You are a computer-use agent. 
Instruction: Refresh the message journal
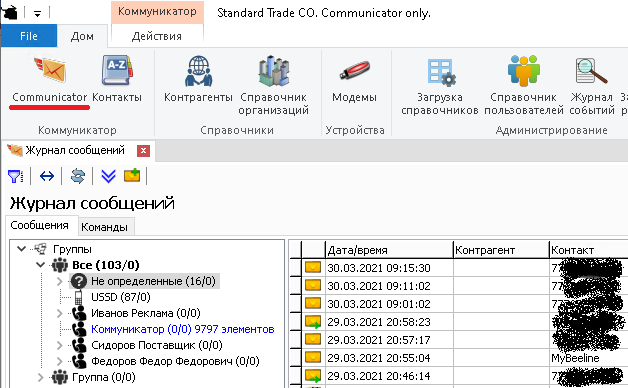tap(78, 176)
